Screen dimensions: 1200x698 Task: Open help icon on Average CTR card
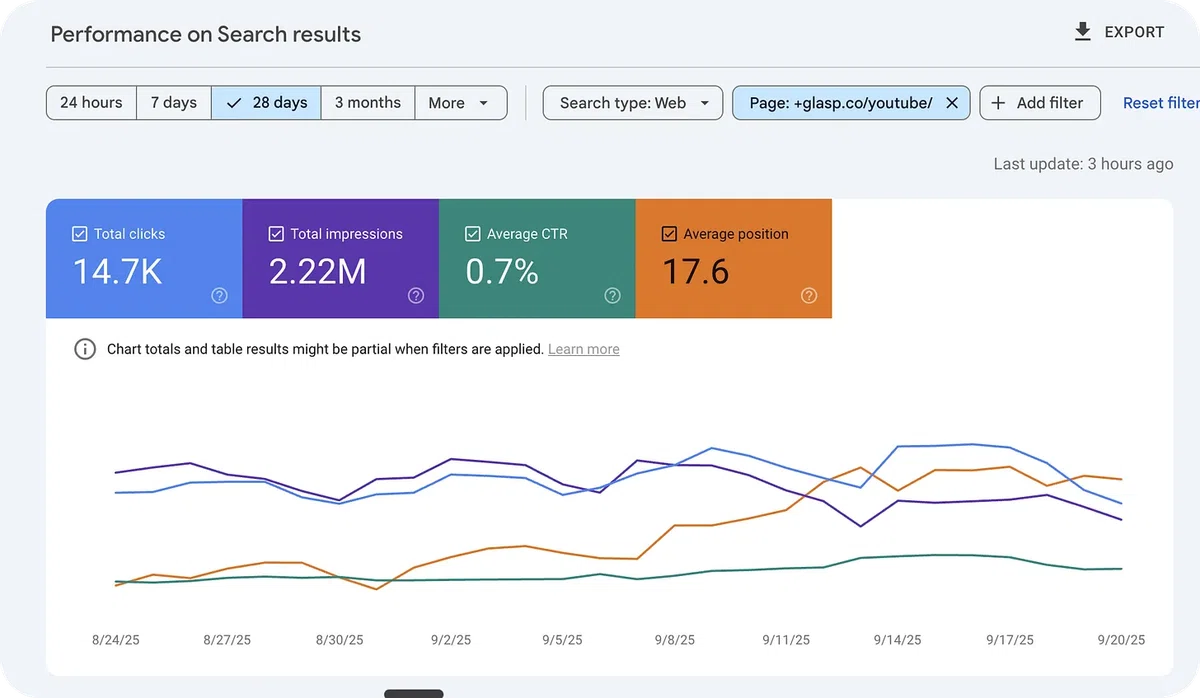pos(613,295)
